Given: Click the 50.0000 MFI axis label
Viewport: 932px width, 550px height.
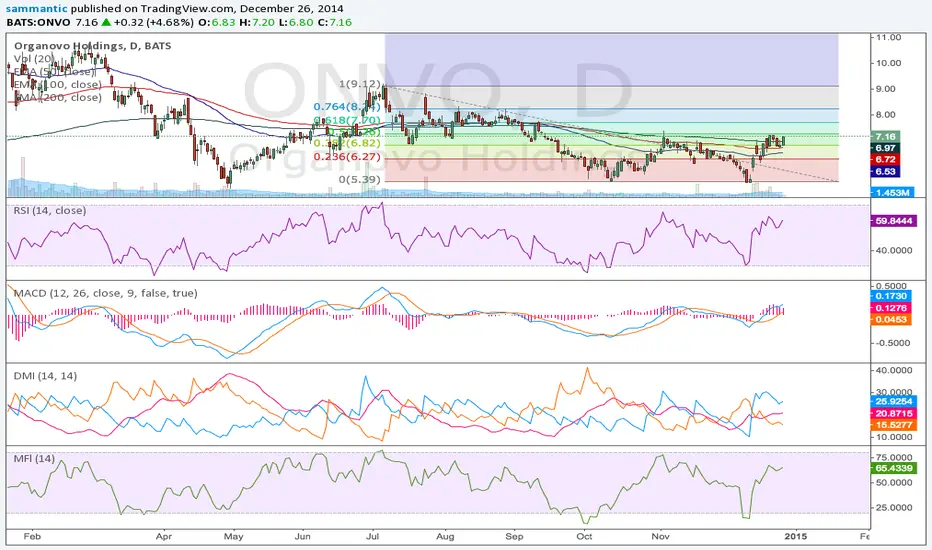Looking at the screenshot, I should [x=894, y=482].
